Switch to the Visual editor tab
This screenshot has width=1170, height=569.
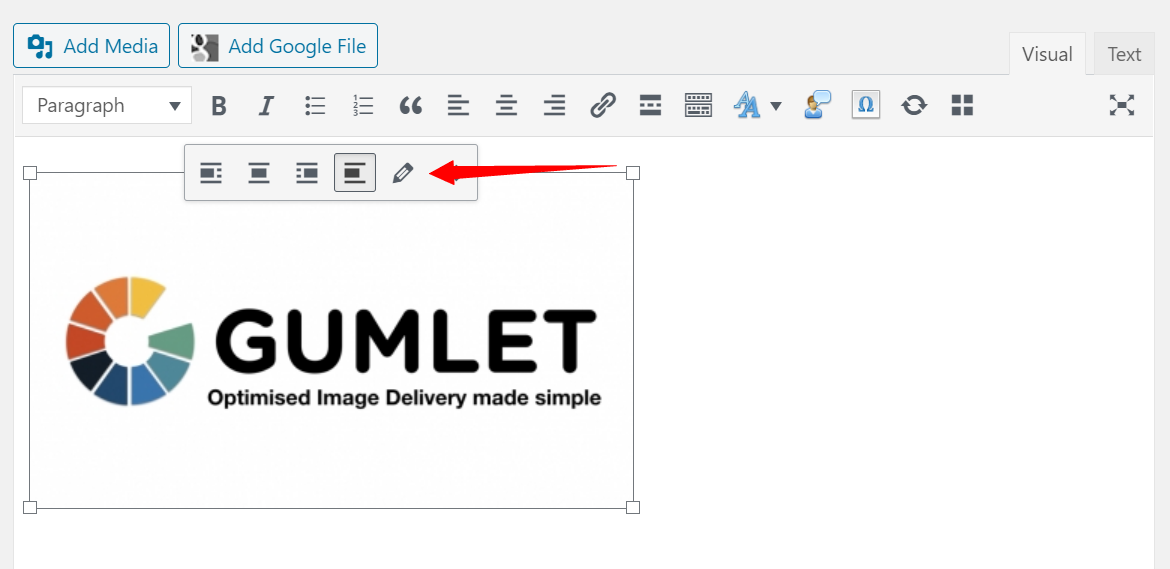point(1047,54)
